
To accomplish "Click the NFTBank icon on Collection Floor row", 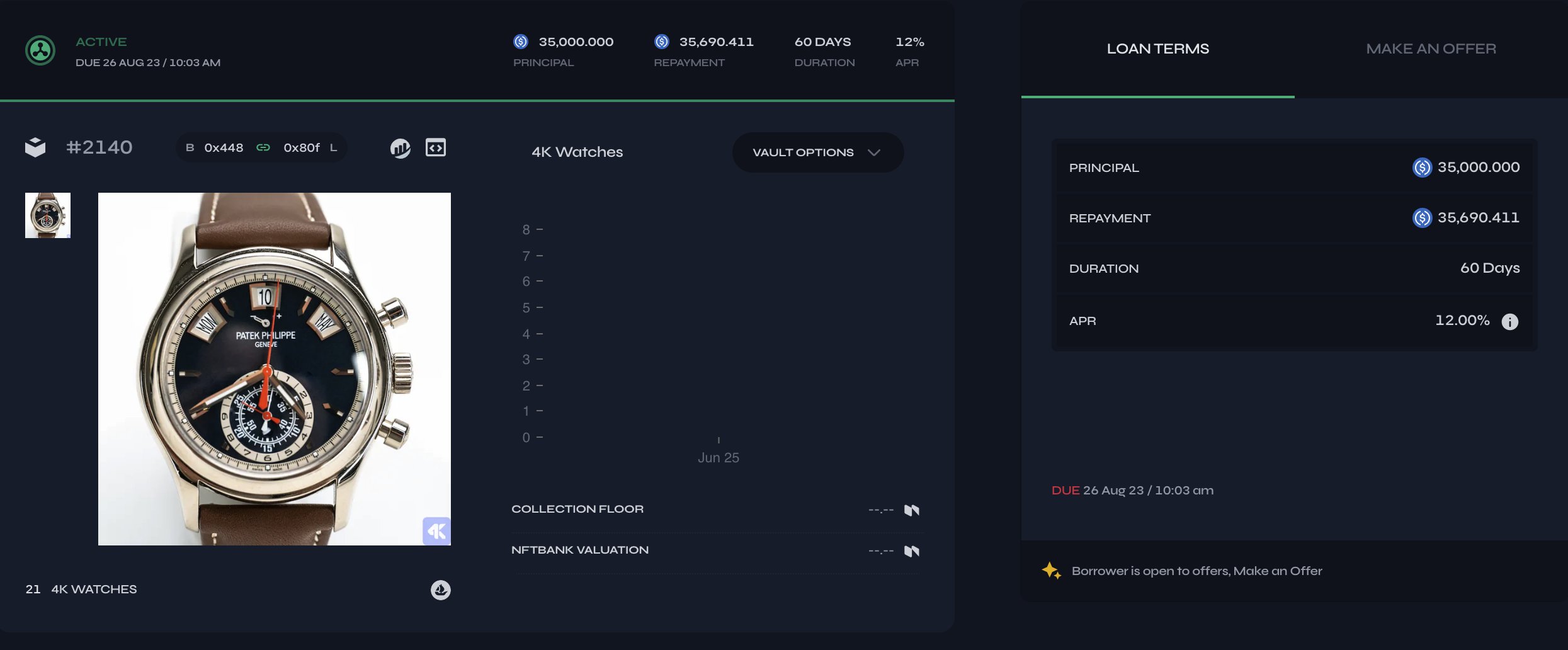I will coord(912,510).
